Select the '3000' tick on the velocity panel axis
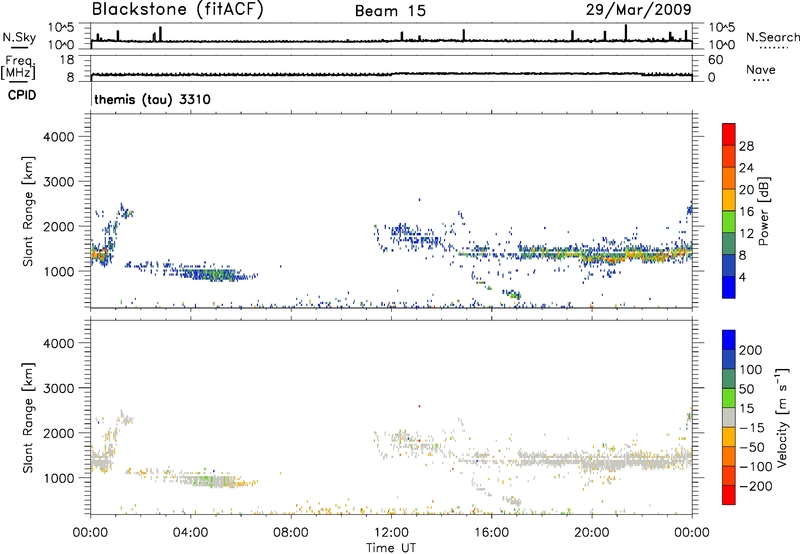Screen dimensions: 800x554 (59, 388)
